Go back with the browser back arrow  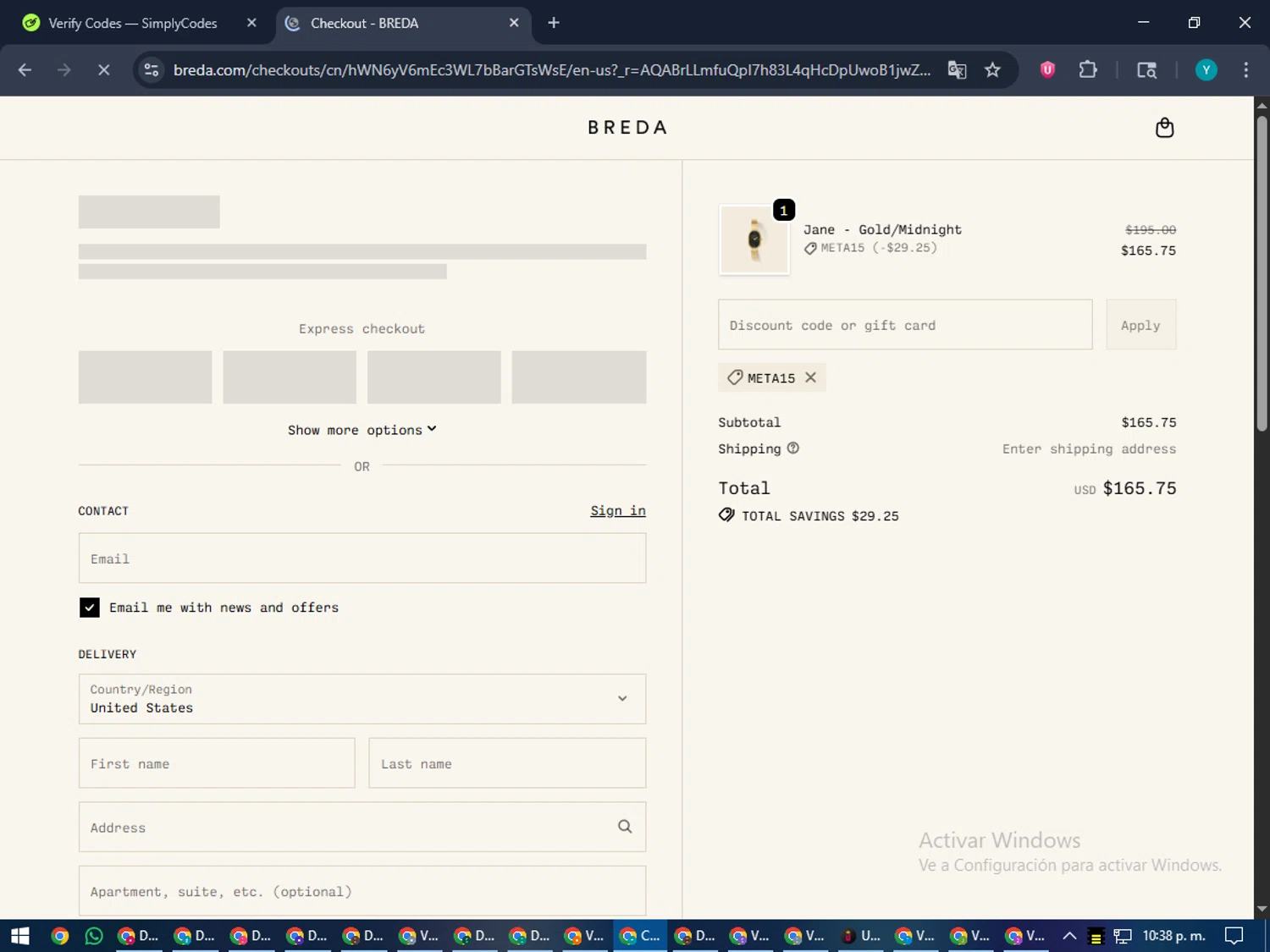click(x=25, y=70)
